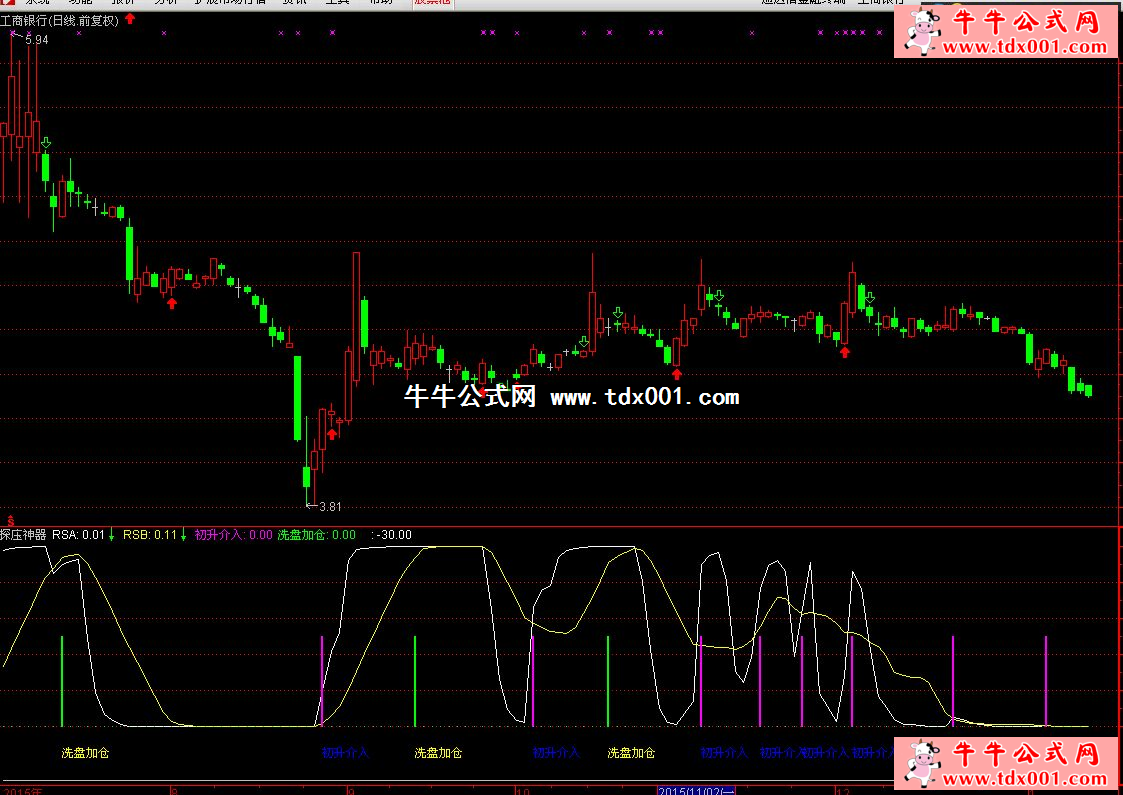This screenshot has height=795, width=1123.
Task: Click the 5.94 high price label
Action: pyautogui.click(x=36, y=39)
